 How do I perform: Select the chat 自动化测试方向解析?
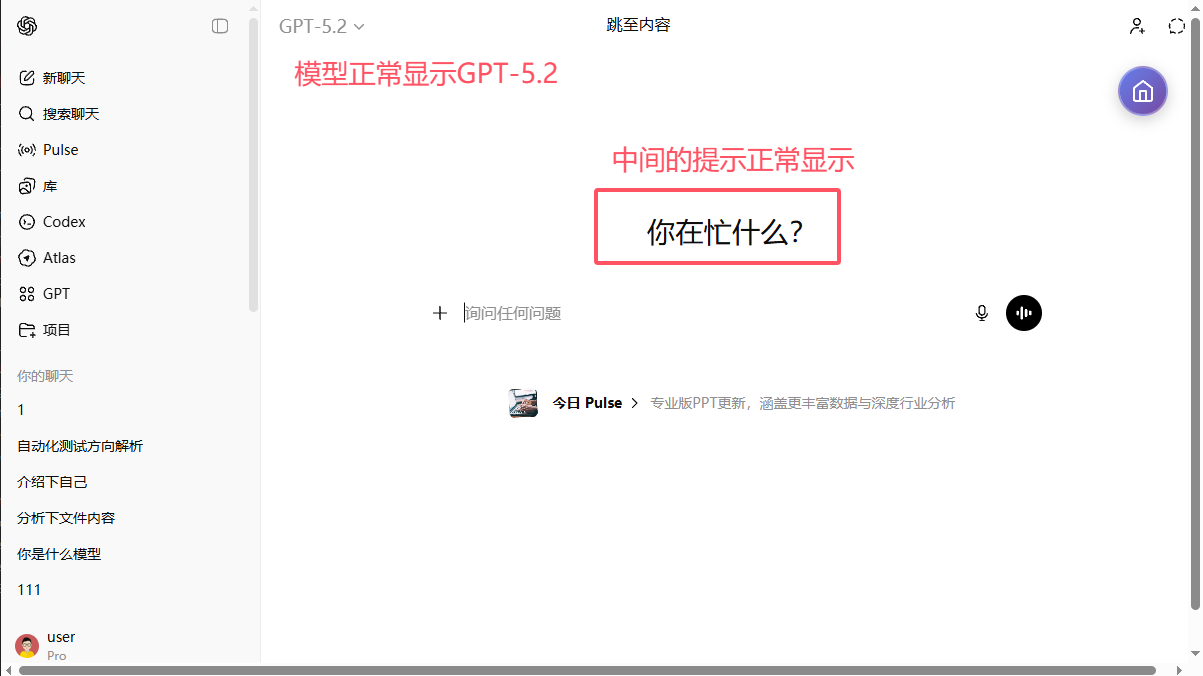tap(79, 445)
